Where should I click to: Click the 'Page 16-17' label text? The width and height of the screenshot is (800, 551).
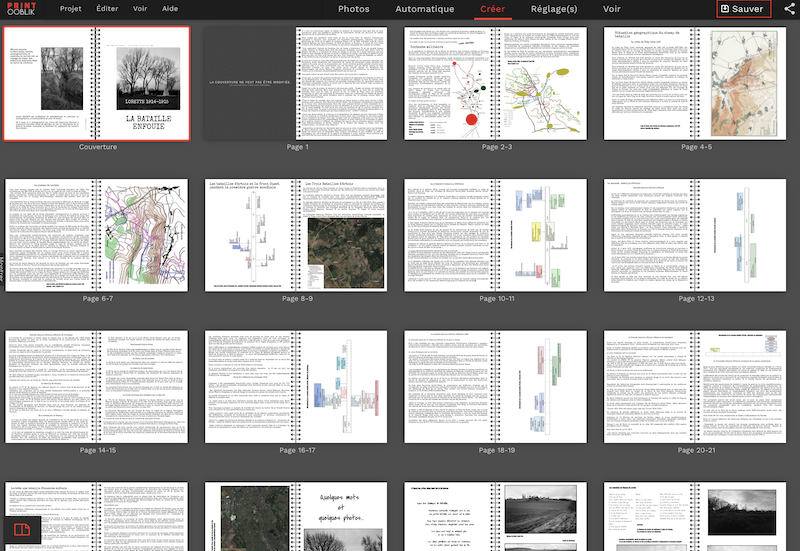tap(297, 450)
